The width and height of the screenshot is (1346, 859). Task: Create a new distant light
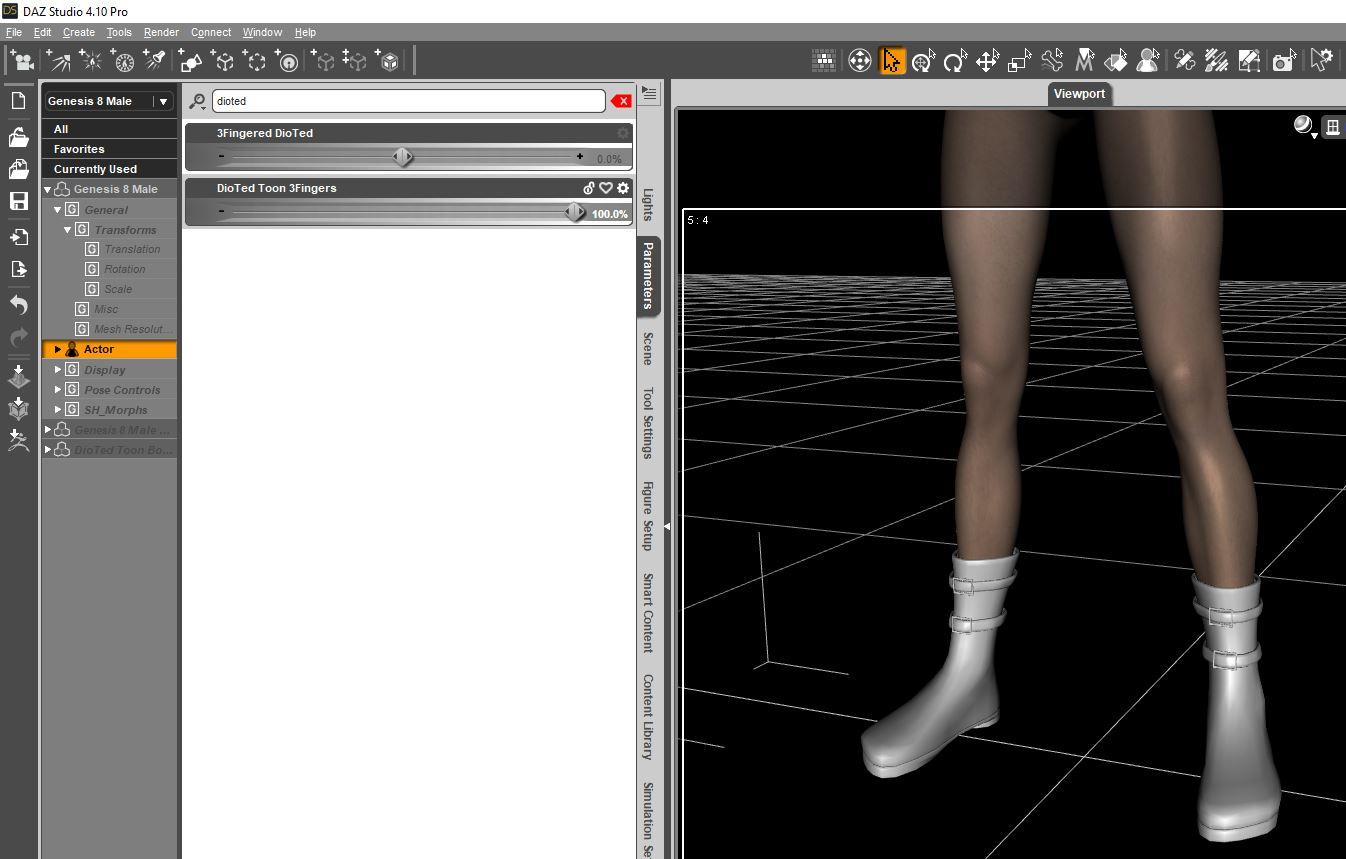[x=59, y=61]
